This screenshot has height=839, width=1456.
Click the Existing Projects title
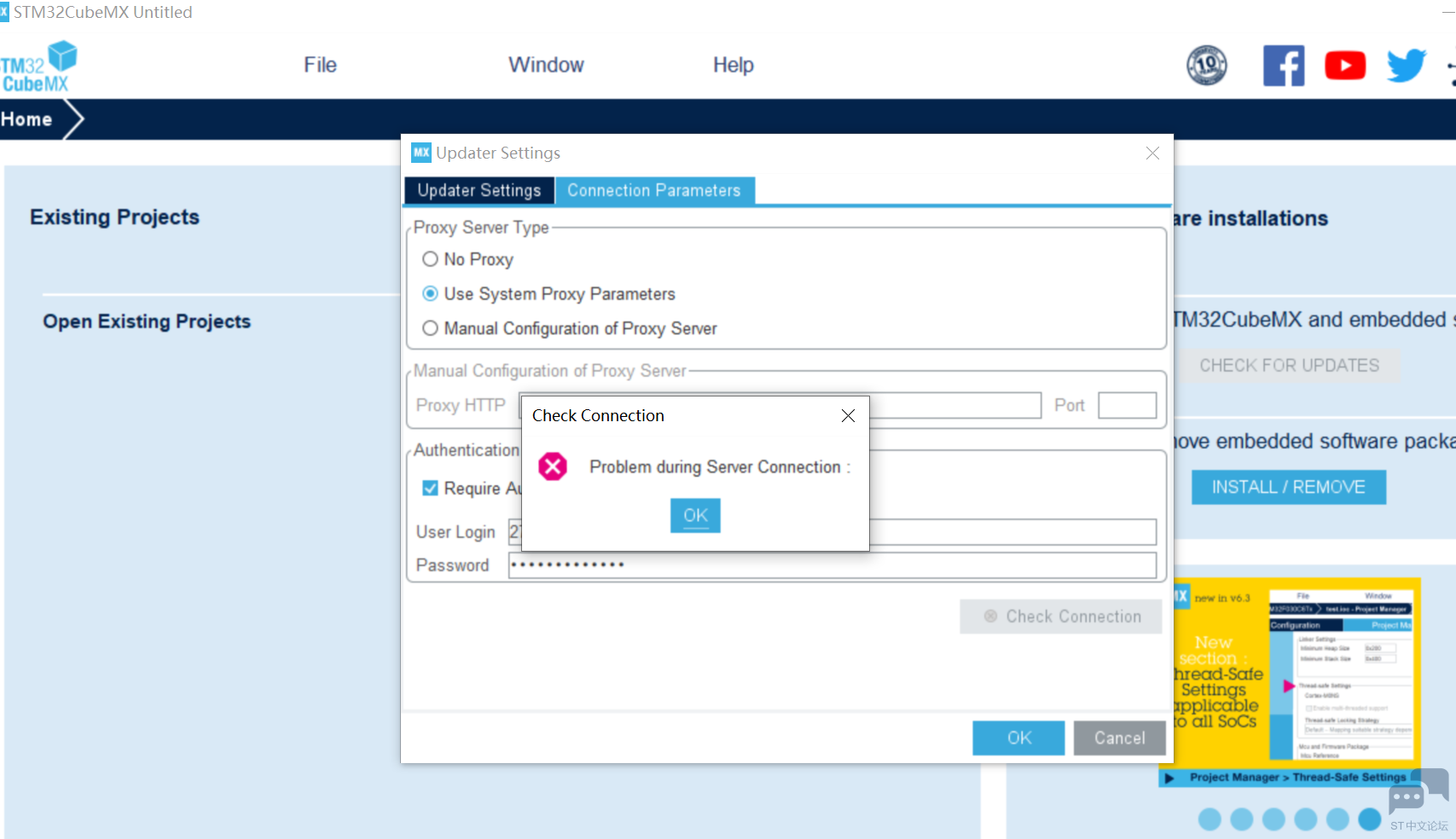point(114,217)
